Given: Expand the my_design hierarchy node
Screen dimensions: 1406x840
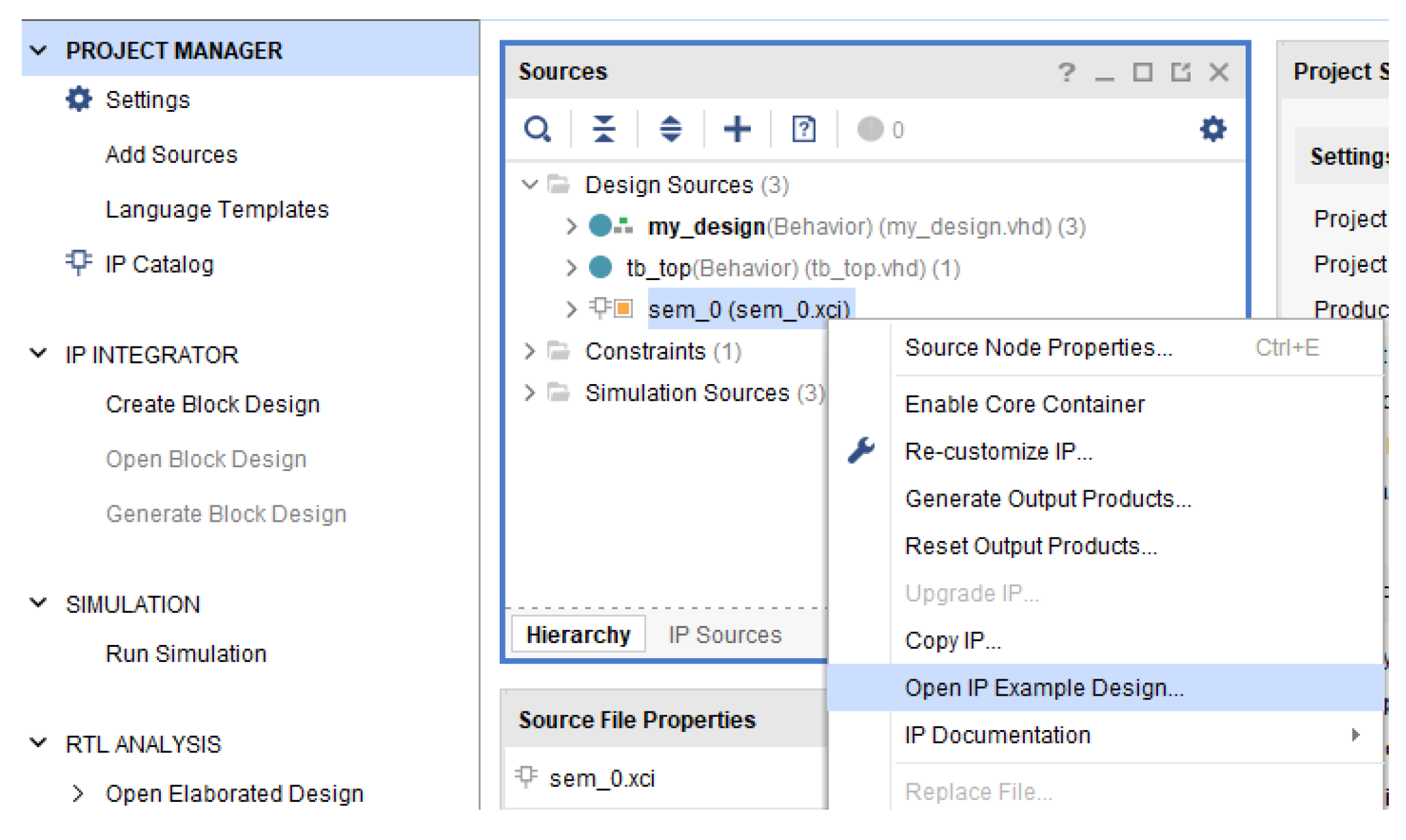Looking at the screenshot, I should (x=571, y=227).
